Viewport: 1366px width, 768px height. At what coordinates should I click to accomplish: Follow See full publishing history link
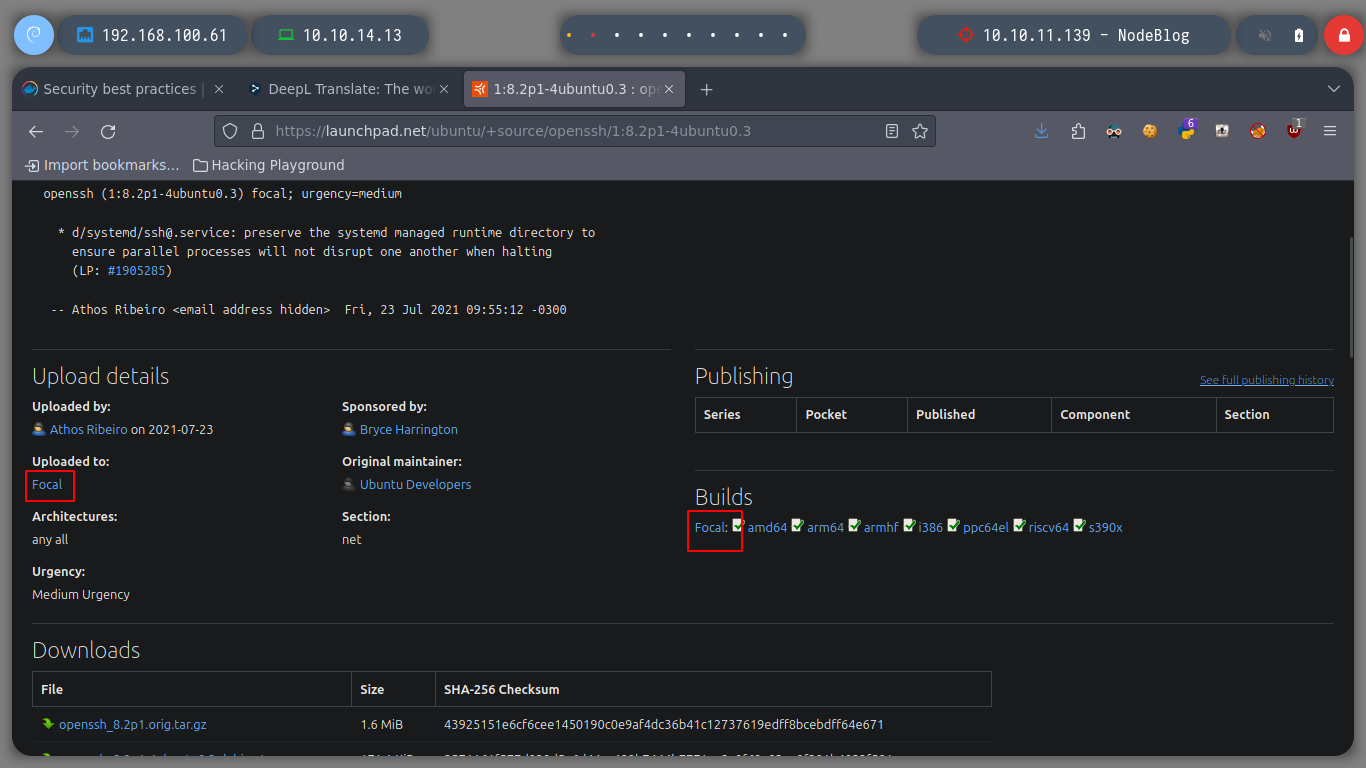tap(1267, 380)
